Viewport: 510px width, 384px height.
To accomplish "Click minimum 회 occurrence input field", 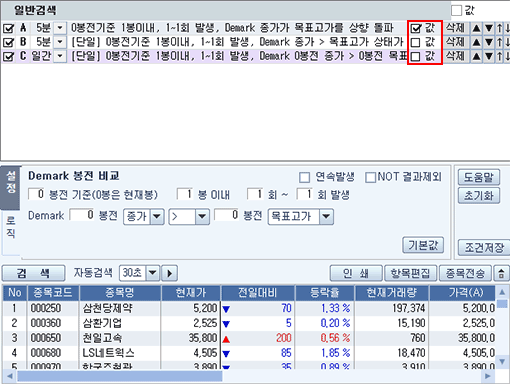I will click(x=255, y=194).
